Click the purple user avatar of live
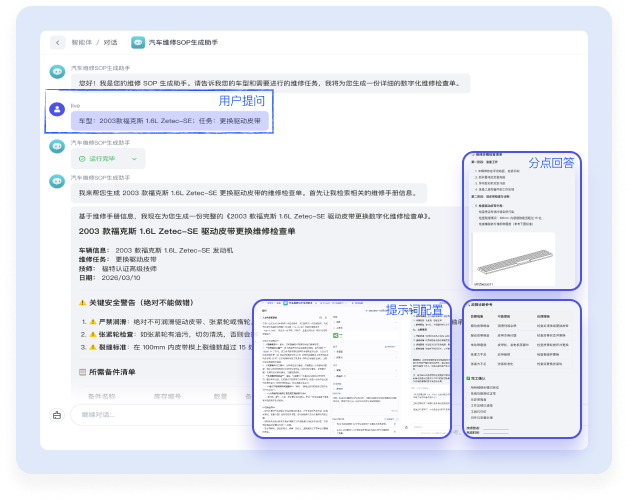Screen dimensions: 628x500 (x=57, y=109)
